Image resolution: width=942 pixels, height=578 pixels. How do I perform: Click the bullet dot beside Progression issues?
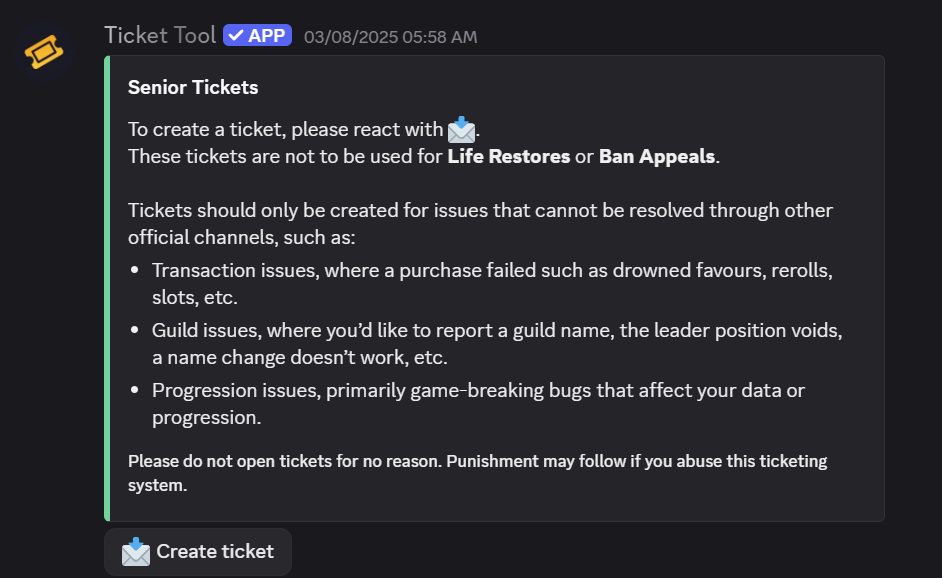(x=136, y=391)
